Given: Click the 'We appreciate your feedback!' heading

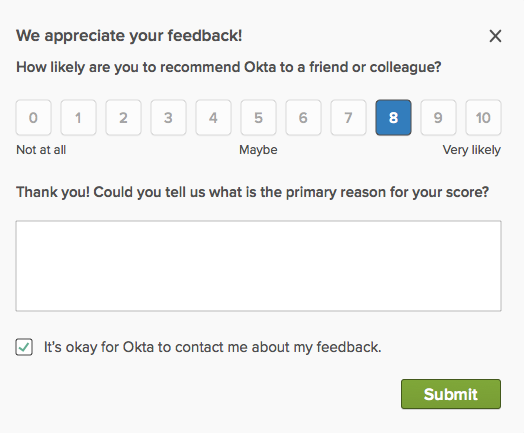Looking at the screenshot, I should 129,36.
